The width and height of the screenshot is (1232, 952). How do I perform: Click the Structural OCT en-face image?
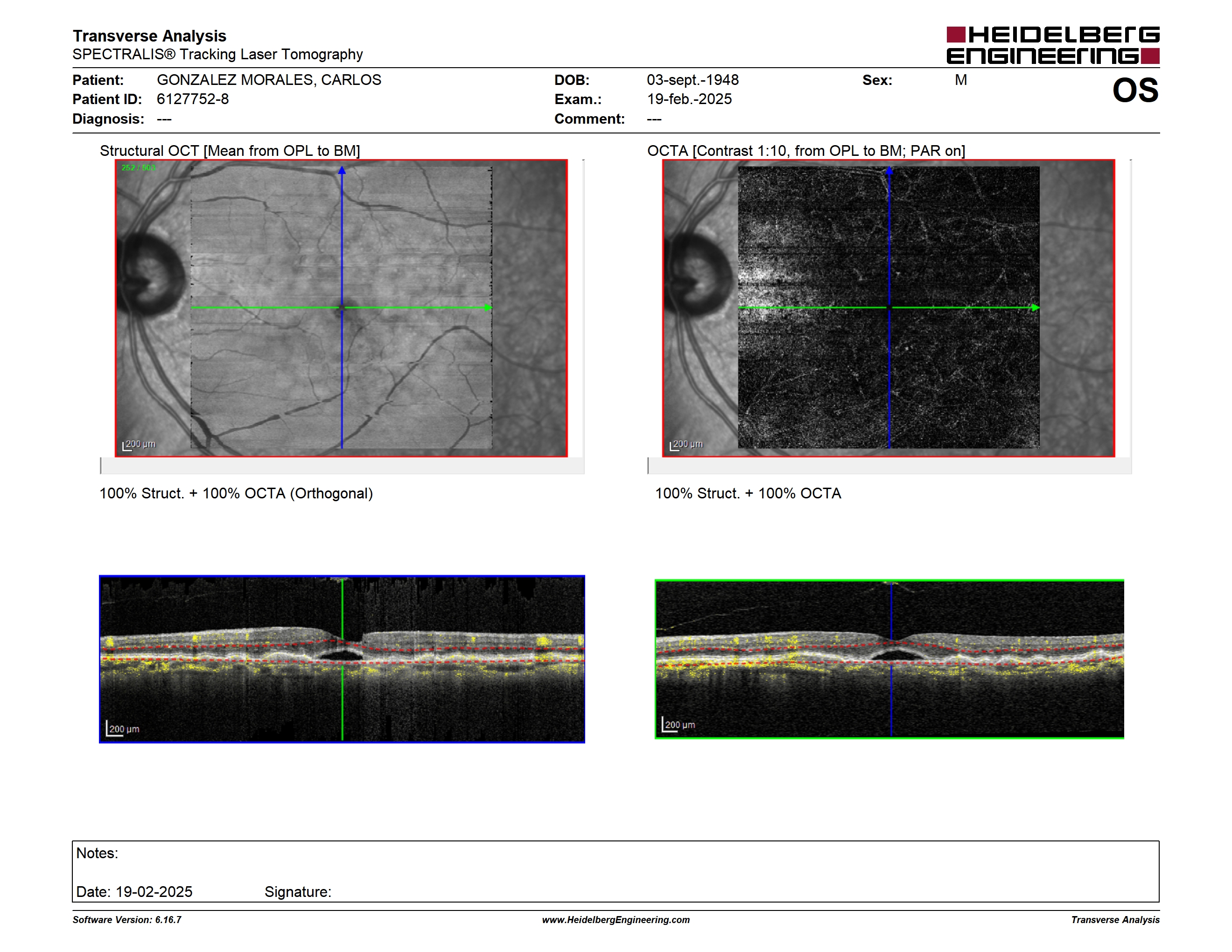point(341,308)
